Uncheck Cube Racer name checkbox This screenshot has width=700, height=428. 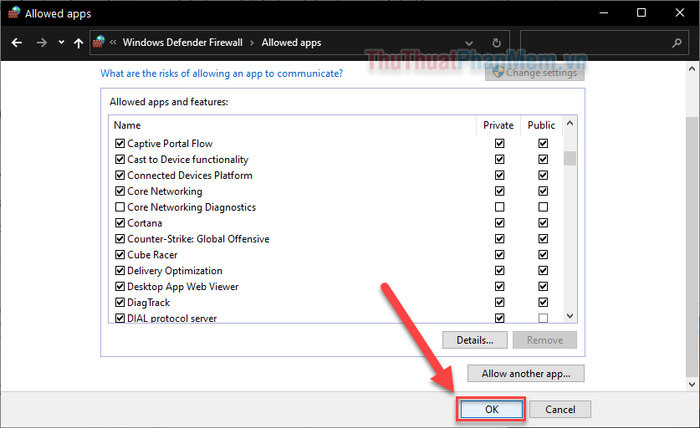[120, 255]
